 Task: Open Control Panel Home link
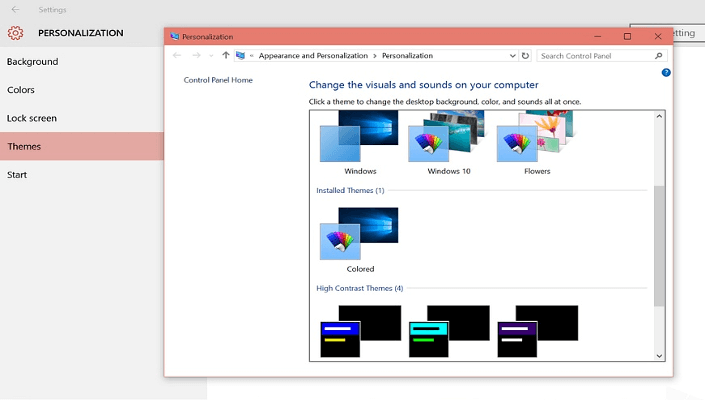[218, 80]
